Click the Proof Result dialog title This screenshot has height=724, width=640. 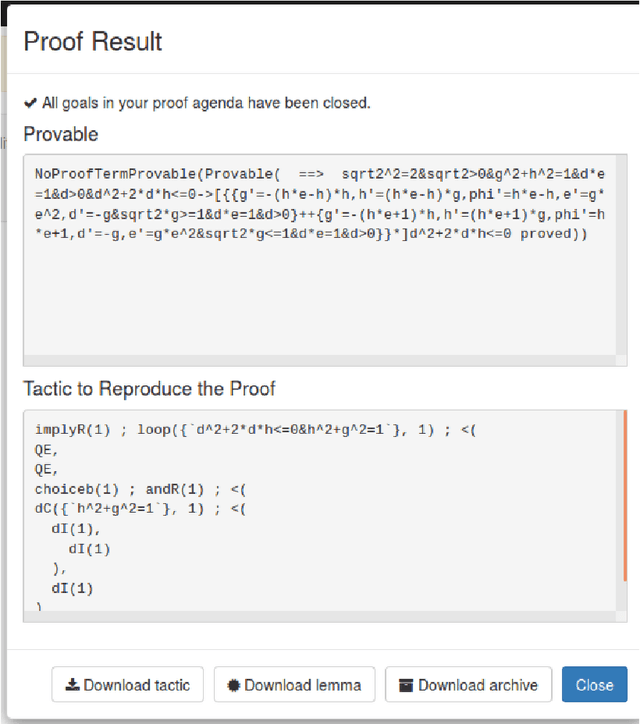(x=93, y=42)
